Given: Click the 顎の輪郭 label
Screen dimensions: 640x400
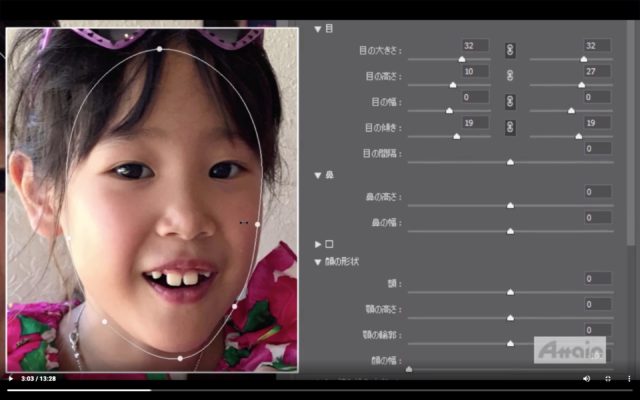Looking at the screenshot, I should tap(382, 336).
